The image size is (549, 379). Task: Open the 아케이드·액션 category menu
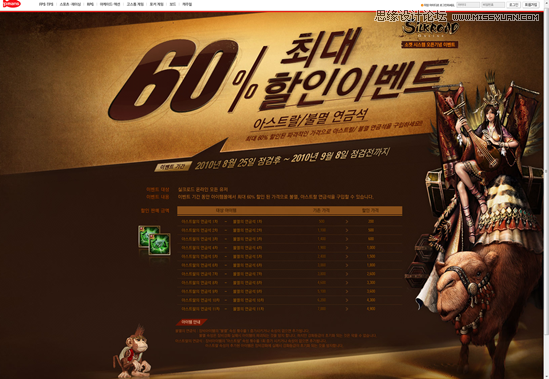(x=110, y=5)
